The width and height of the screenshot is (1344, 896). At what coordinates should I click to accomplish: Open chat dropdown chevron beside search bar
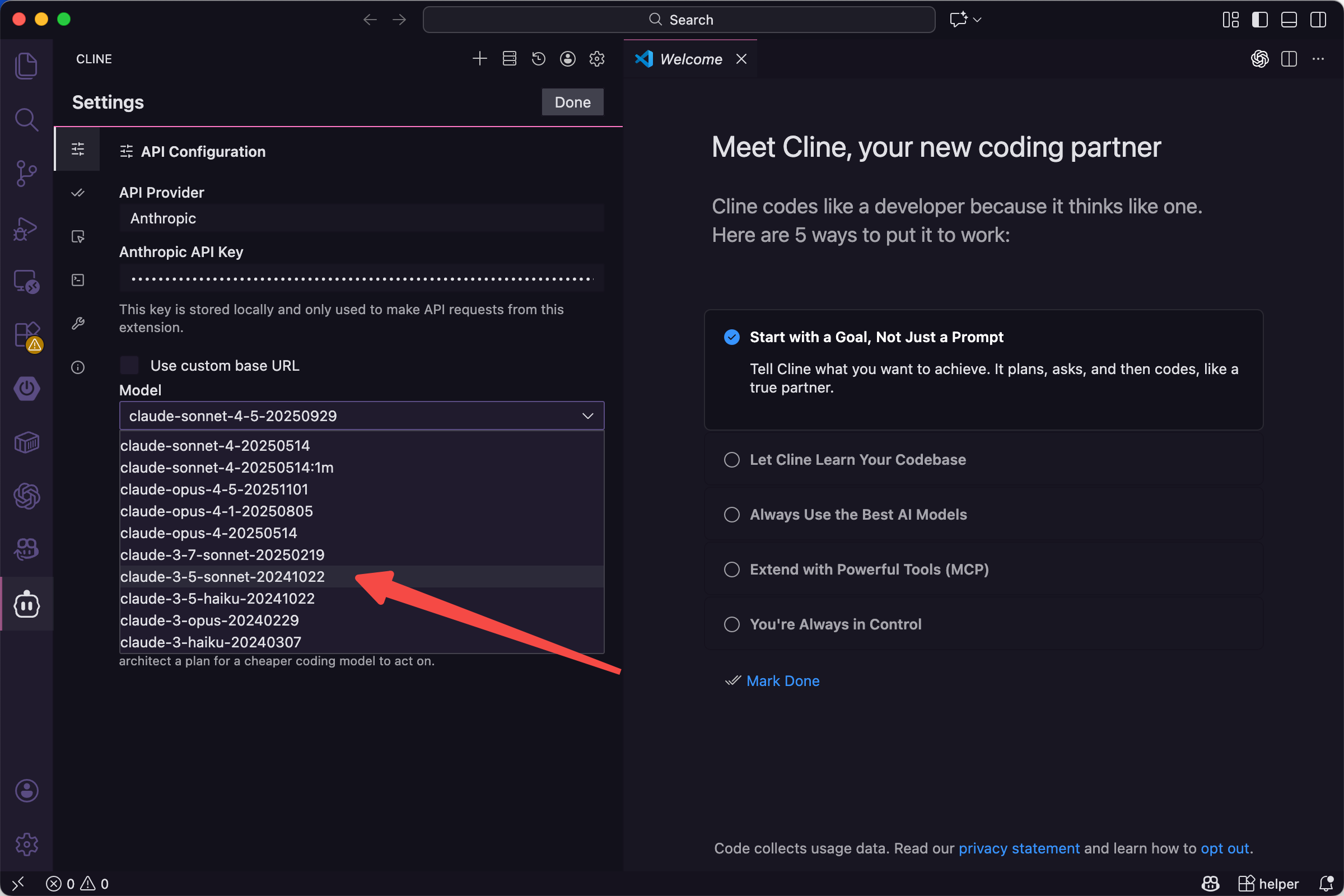(x=977, y=20)
